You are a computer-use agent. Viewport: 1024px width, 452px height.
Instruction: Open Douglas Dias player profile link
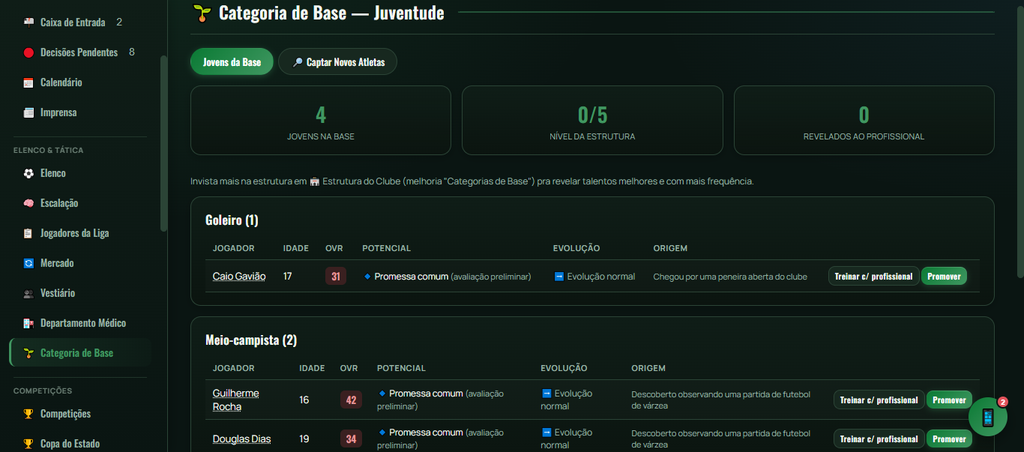point(242,439)
